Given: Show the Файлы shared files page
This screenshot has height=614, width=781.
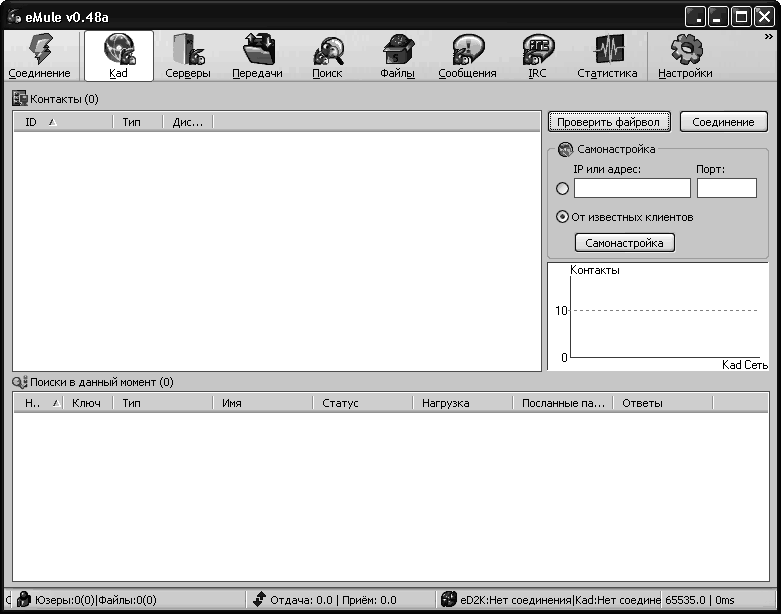Looking at the screenshot, I should [397, 56].
